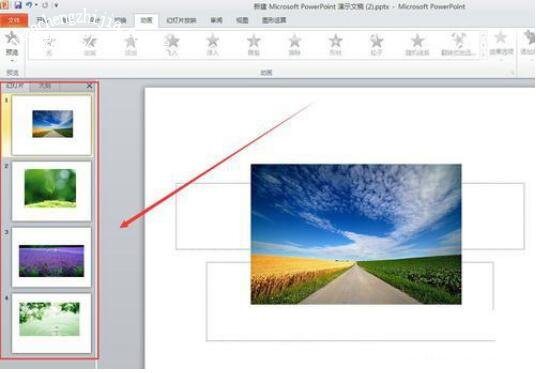This screenshot has width=536, height=373.
Task: Open the Undo history dropdown arrow
Action: [x=36, y=5]
